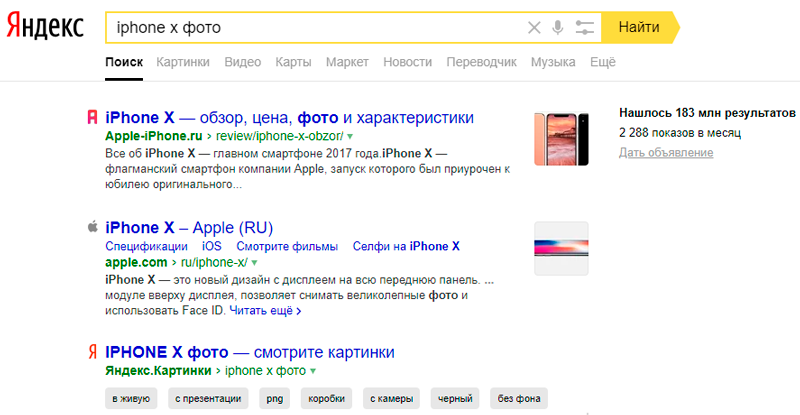800x415 pixels.
Task: Open iPhone X обзор, цена, фото result
Action: pos(289,118)
